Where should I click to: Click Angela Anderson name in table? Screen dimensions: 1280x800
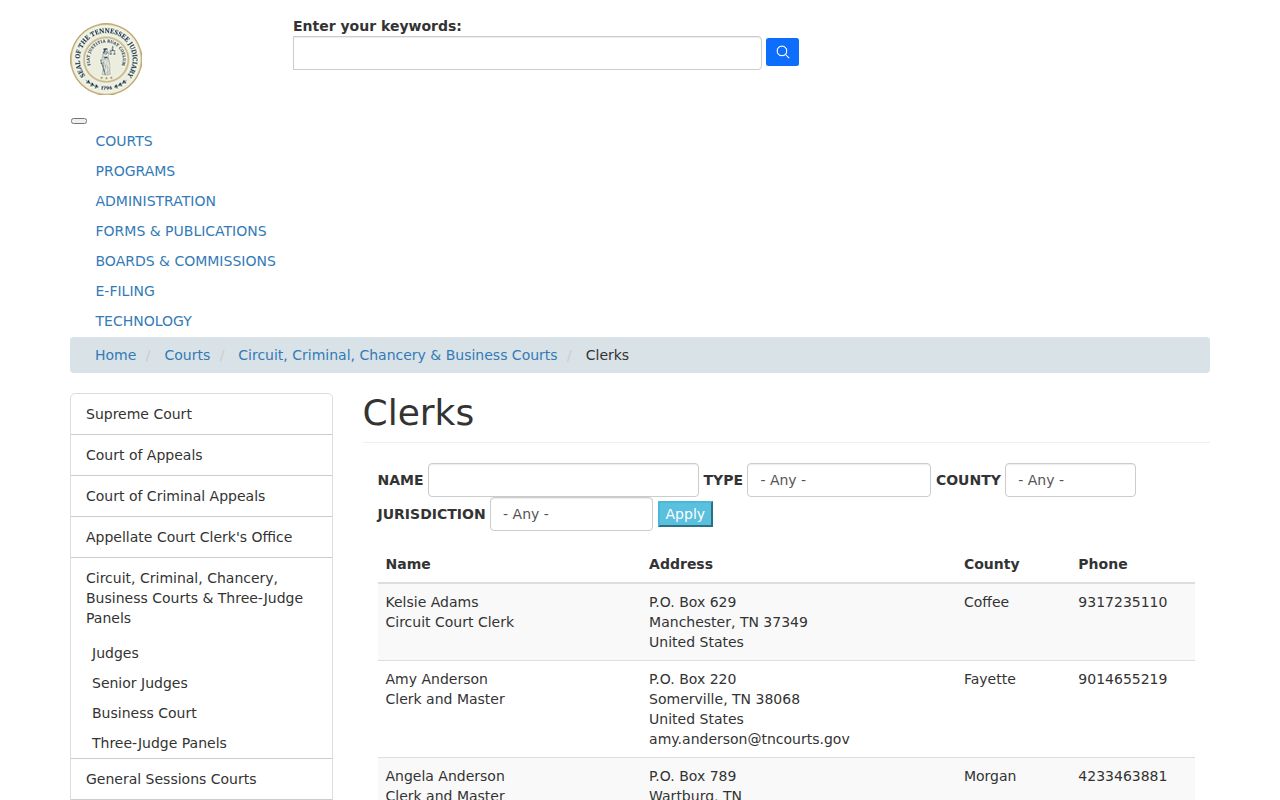pyautogui.click(x=445, y=776)
